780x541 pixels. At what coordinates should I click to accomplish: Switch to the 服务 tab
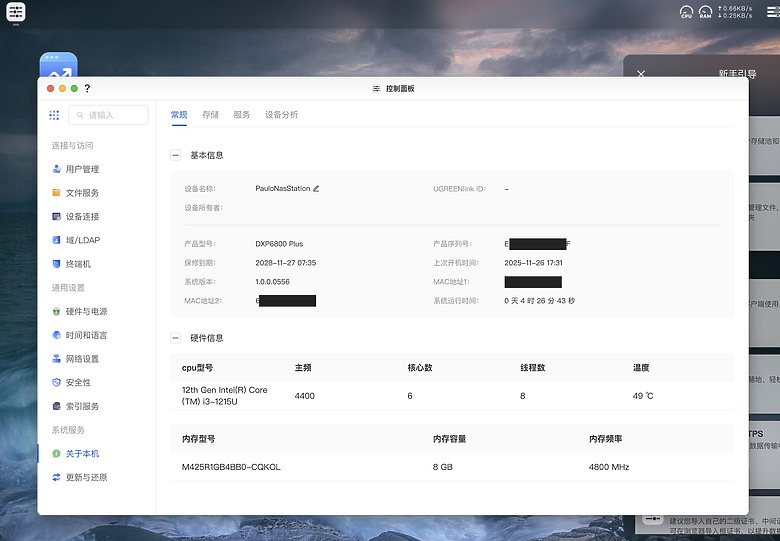click(x=241, y=115)
